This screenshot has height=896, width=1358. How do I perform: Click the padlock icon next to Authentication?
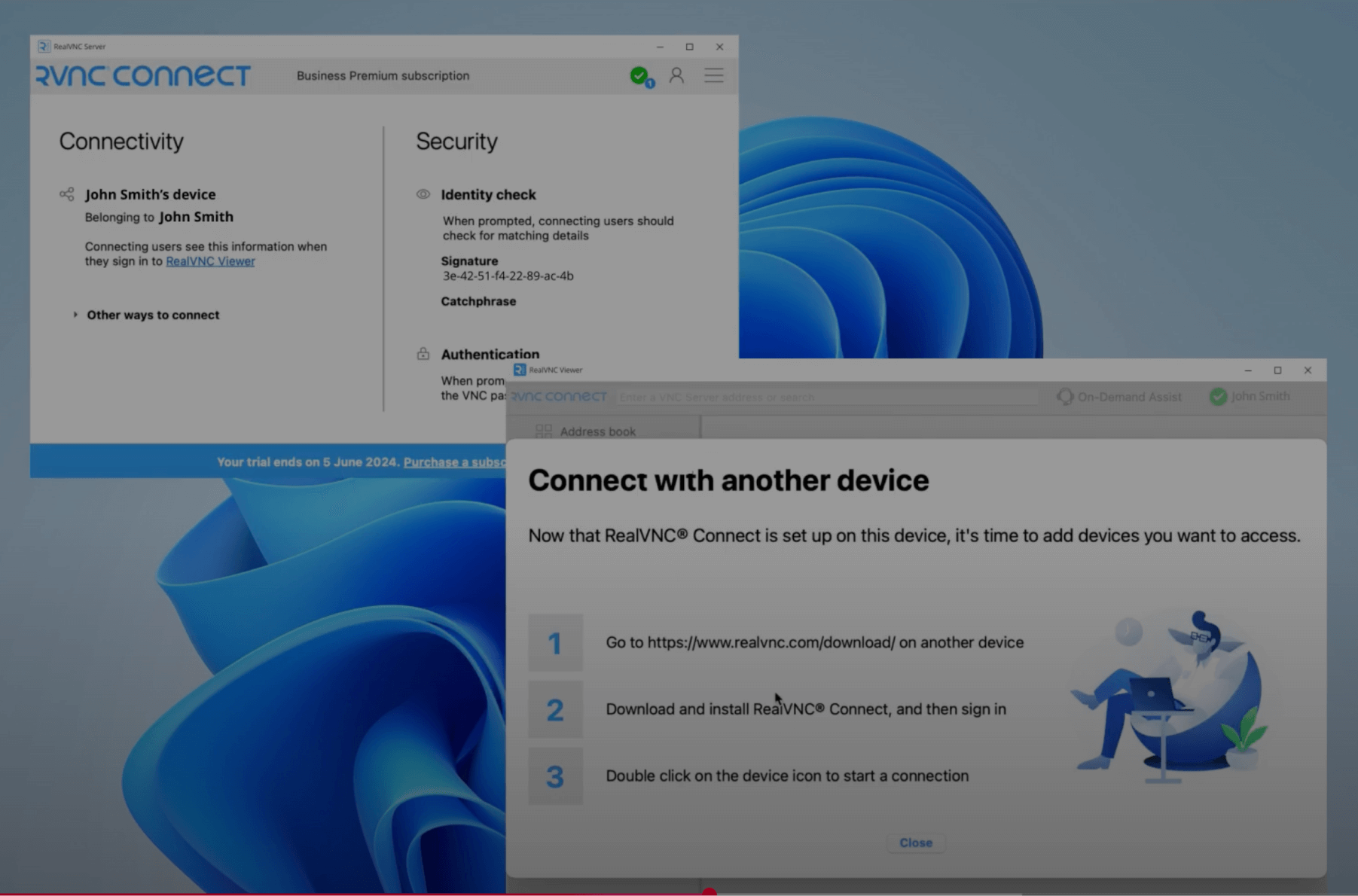tap(423, 354)
